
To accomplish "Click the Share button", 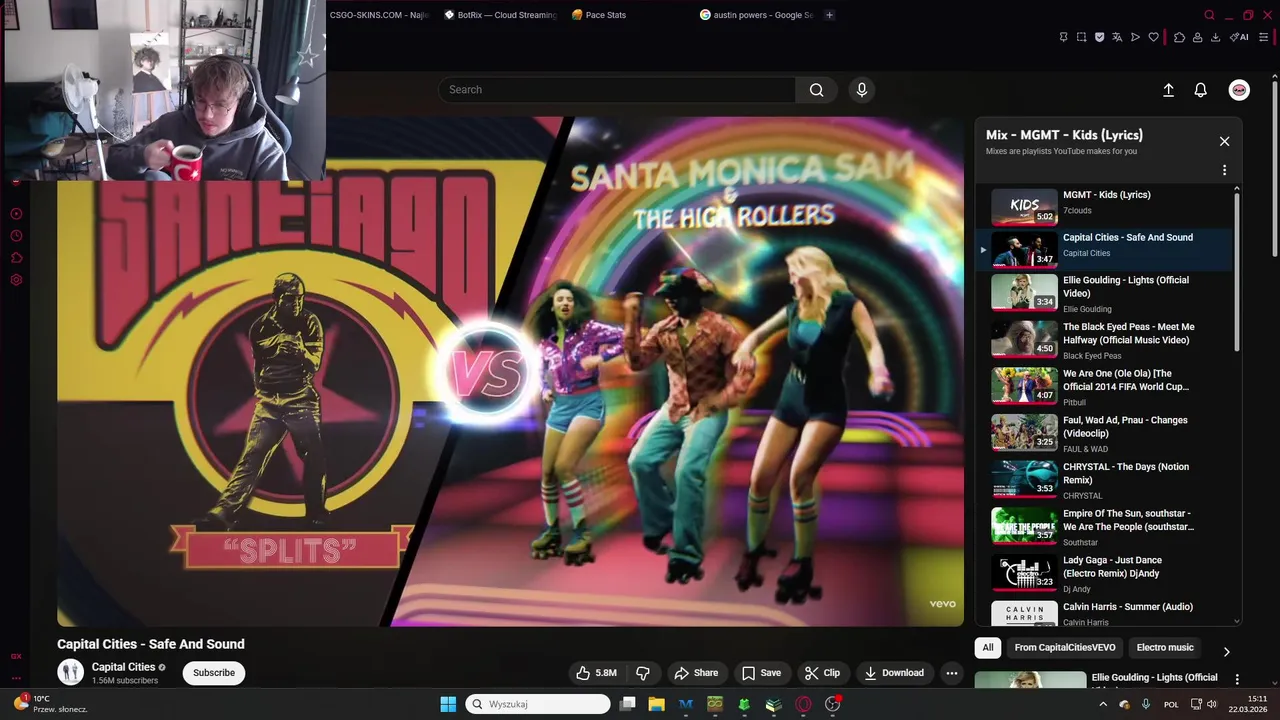I will click(696, 673).
